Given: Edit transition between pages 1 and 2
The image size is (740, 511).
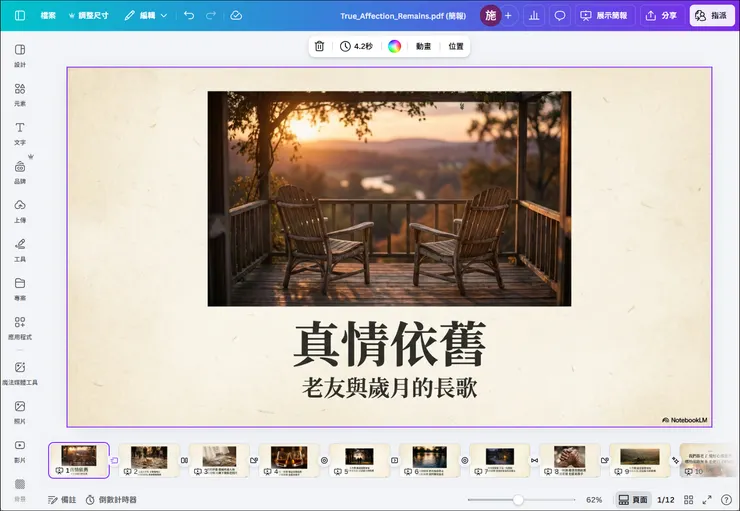Looking at the screenshot, I should [114, 460].
